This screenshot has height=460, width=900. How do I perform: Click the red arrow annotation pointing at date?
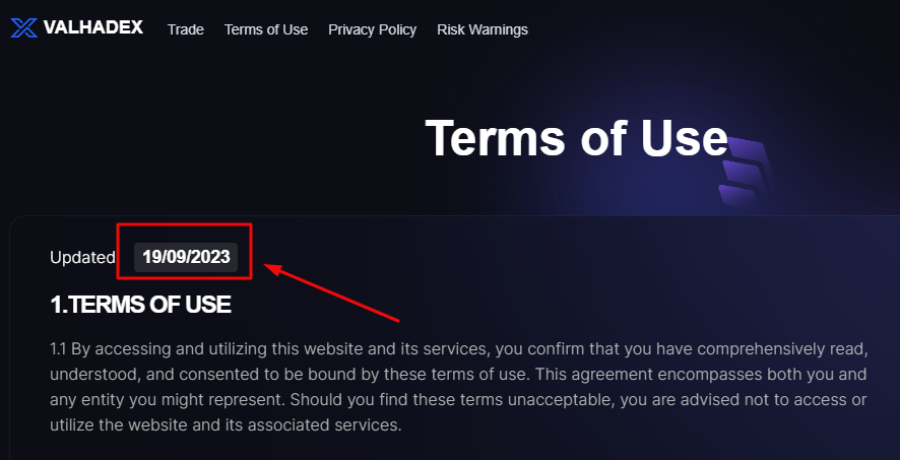pyautogui.click(x=331, y=292)
